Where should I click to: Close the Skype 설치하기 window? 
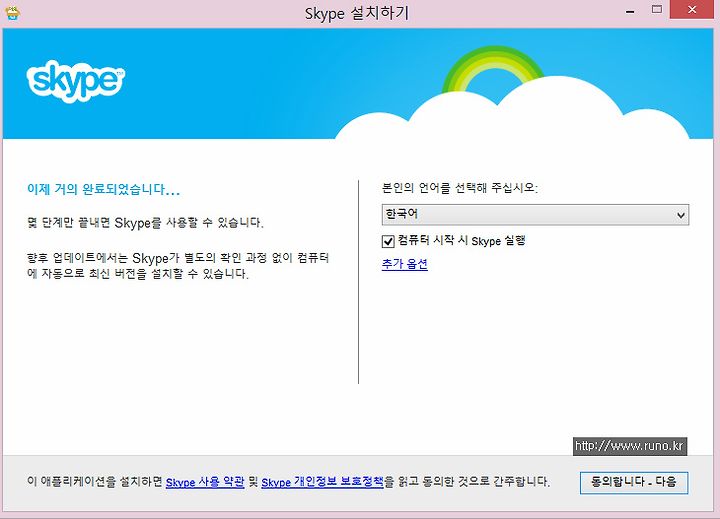pos(692,9)
